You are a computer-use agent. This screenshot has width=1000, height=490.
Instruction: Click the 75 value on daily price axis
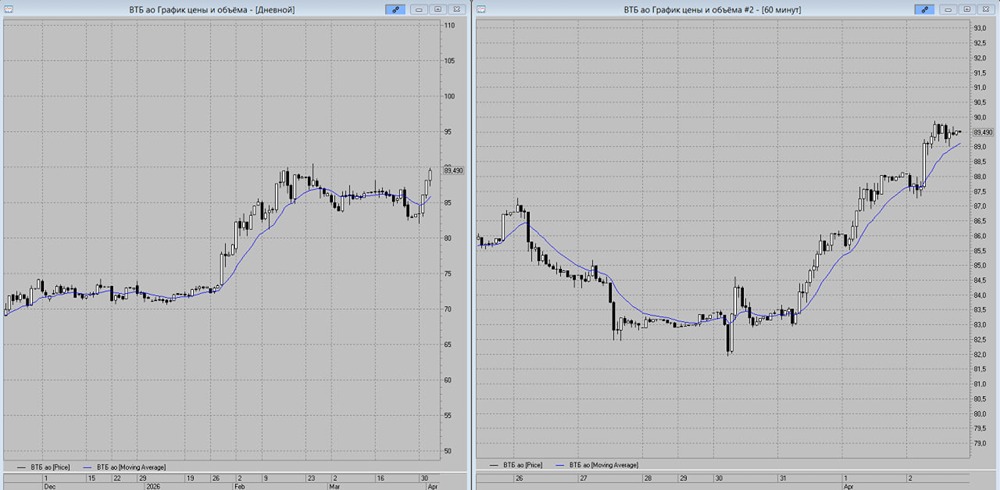(x=448, y=274)
